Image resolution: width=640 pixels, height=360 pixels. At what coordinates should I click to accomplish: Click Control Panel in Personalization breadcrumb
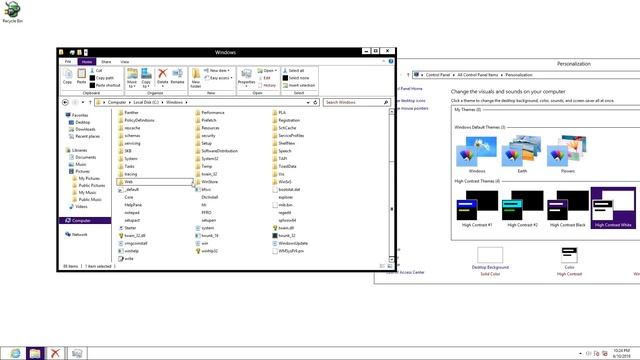pos(438,75)
